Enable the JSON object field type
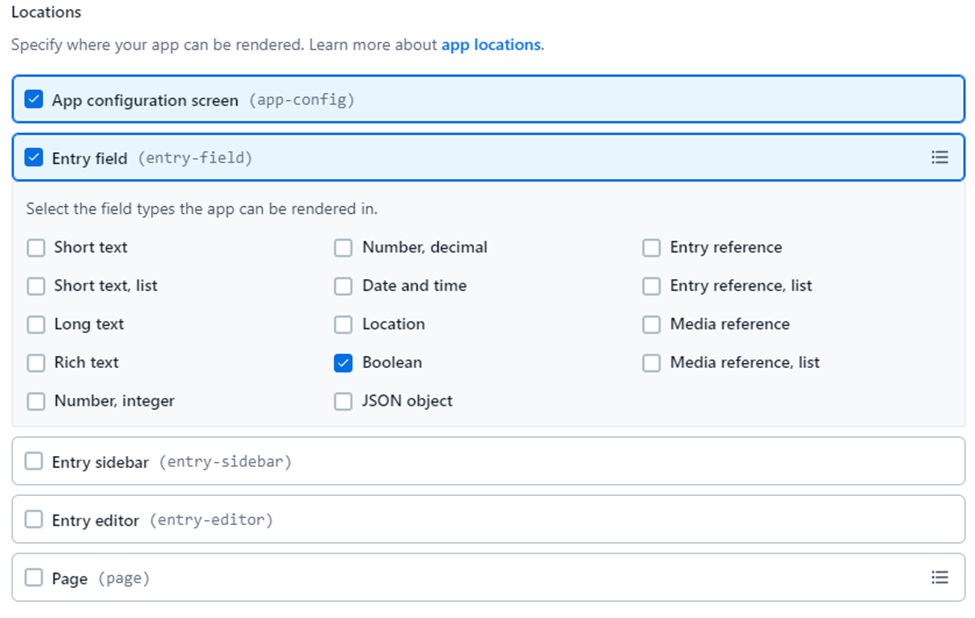This screenshot has height=618, width=975. click(343, 401)
